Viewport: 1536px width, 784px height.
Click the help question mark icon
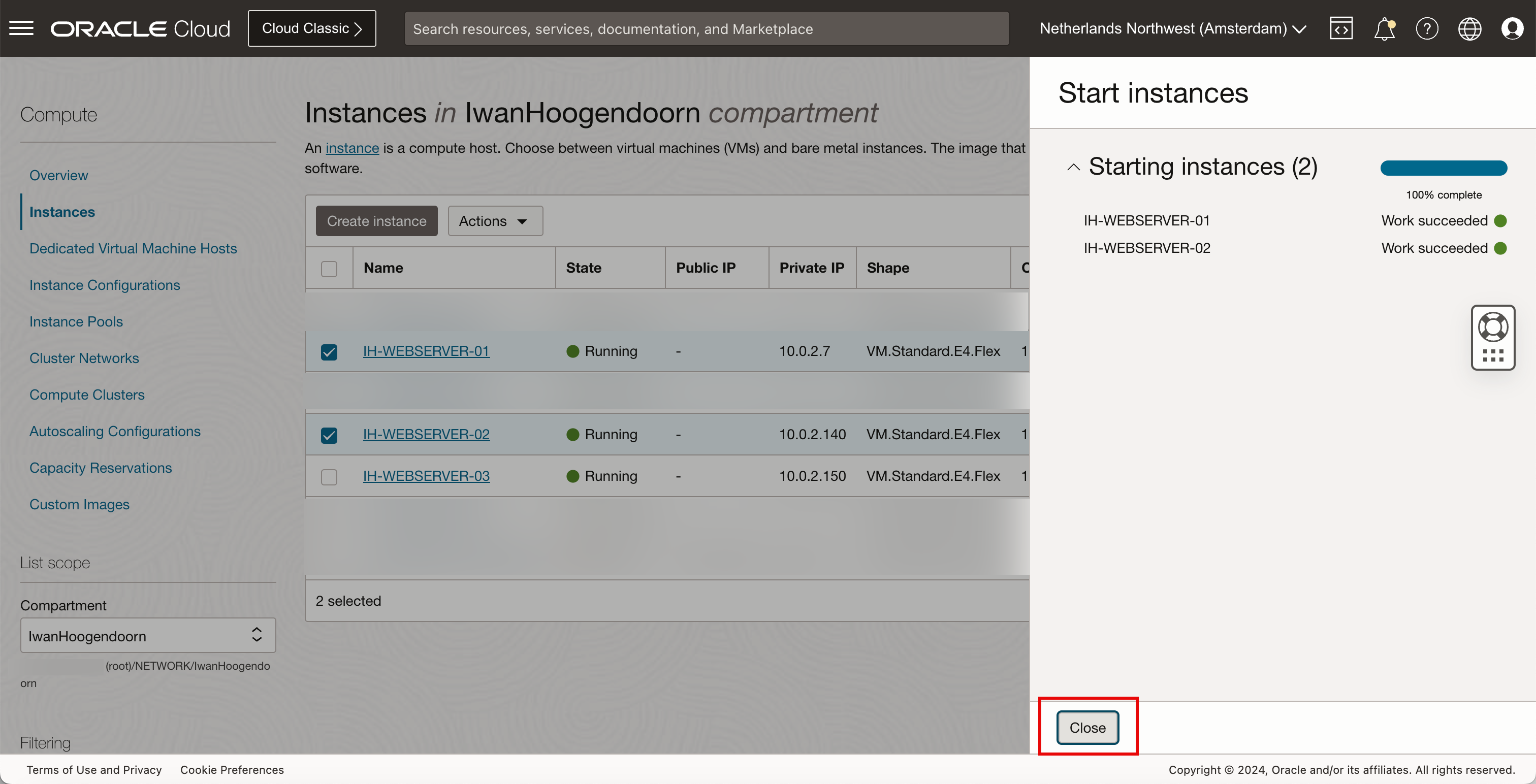pos(1426,28)
